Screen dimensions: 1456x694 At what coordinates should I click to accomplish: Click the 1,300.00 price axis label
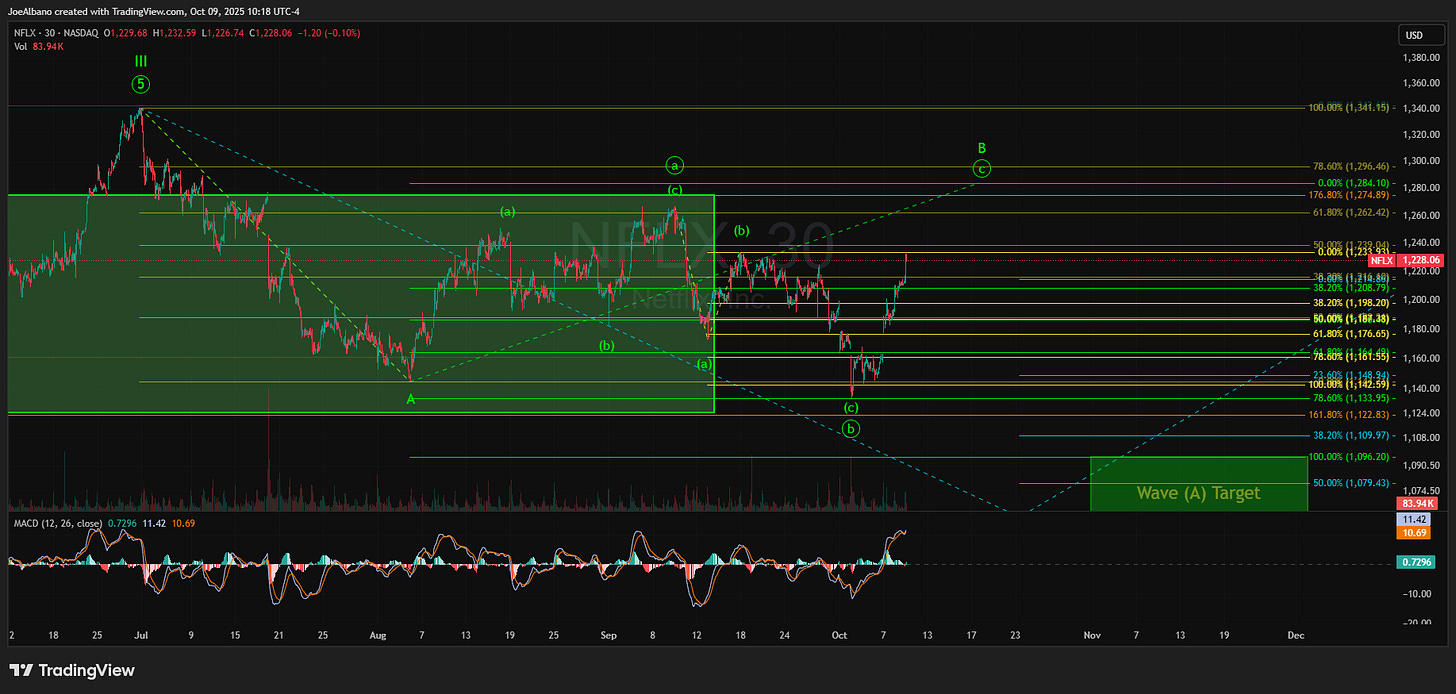point(1422,161)
